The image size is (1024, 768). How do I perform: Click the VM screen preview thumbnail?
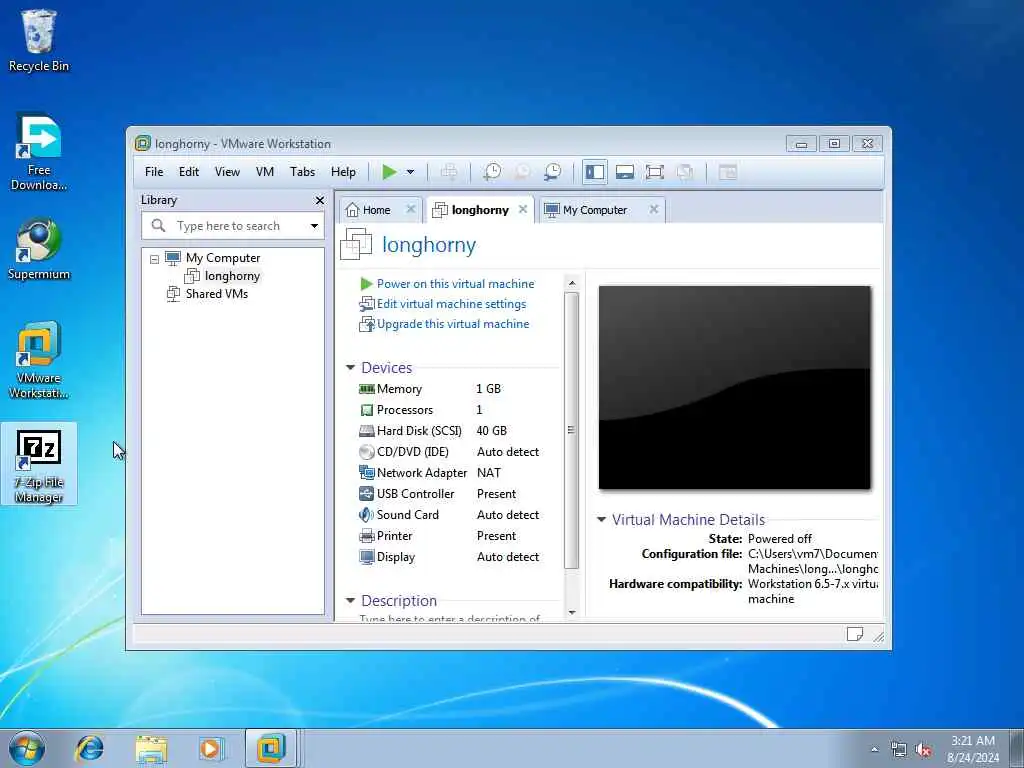735,387
